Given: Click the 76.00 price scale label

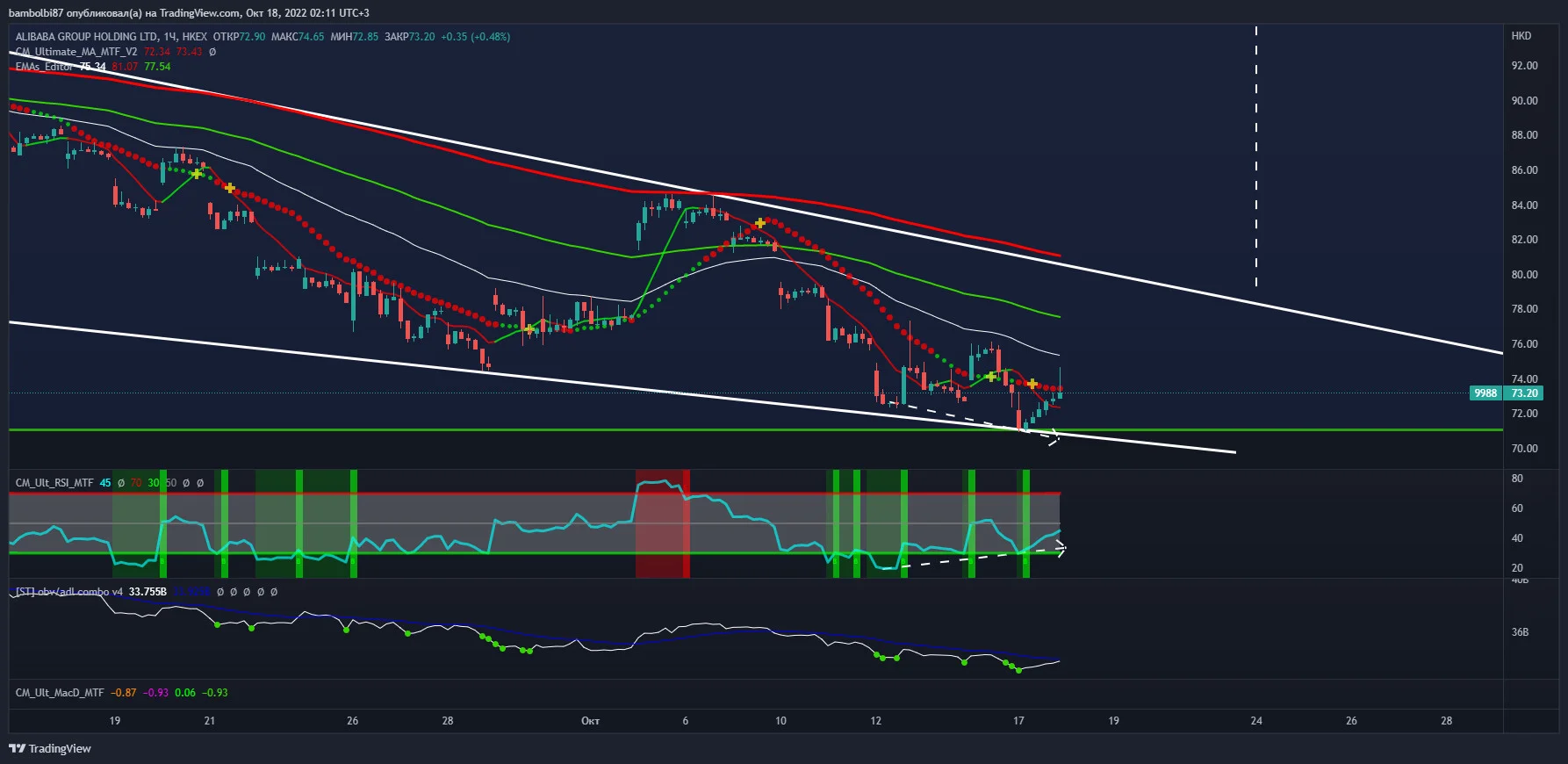Looking at the screenshot, I should pyautogui.click(x=1524, y=344).
